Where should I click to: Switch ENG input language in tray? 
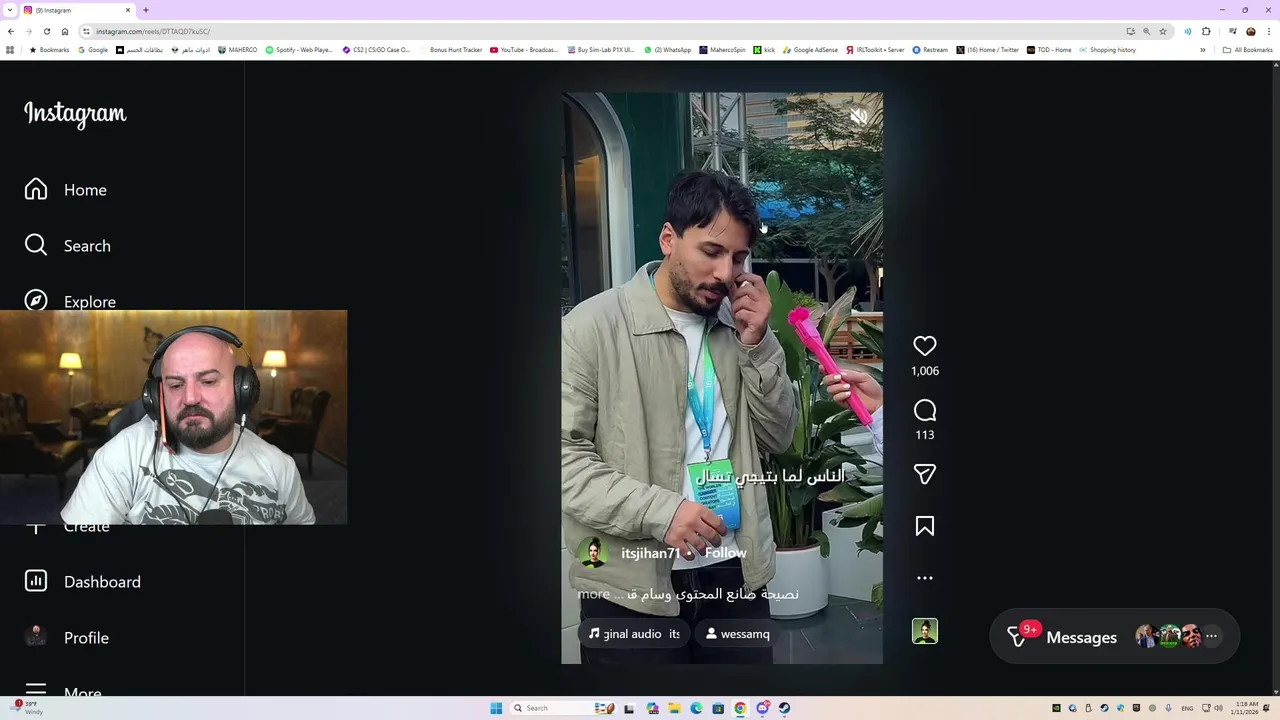[x=1187, y=708]
